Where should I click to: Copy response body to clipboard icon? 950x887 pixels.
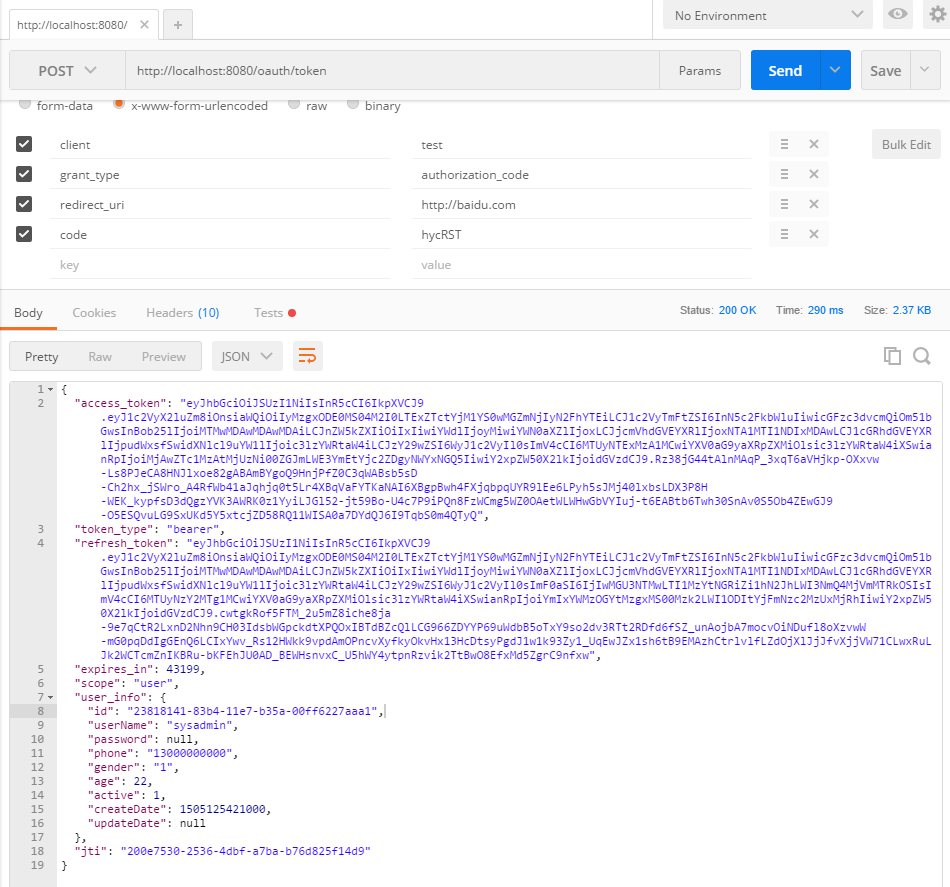click(892, 356)
